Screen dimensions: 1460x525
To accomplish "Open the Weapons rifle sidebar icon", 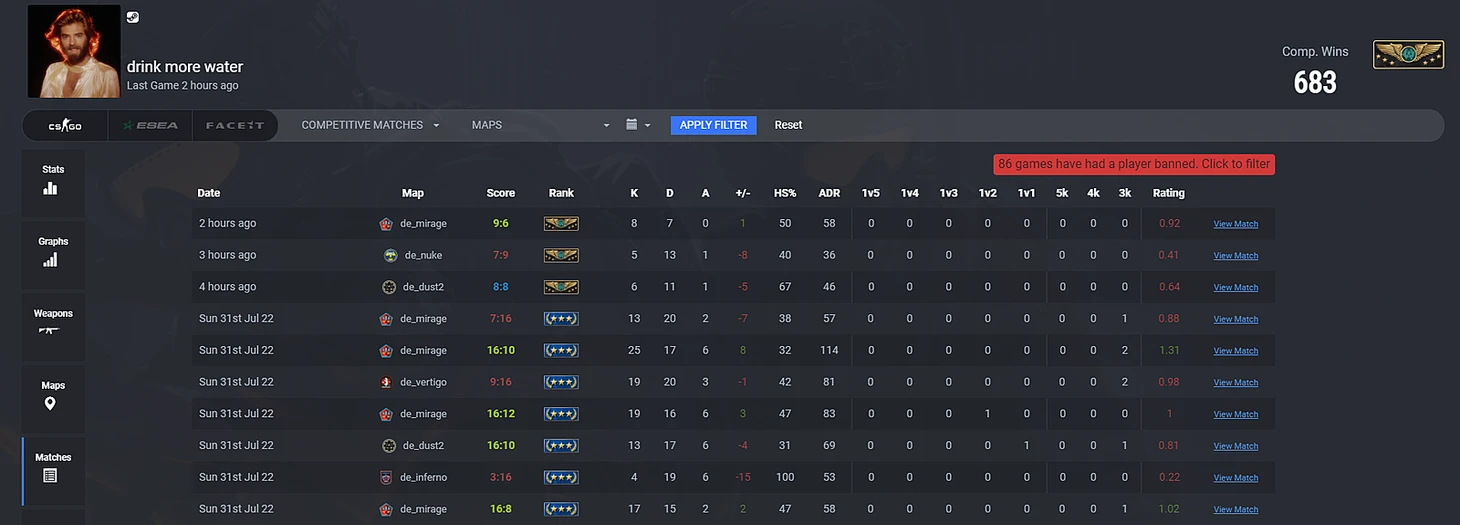I will (x=50, y=329).
